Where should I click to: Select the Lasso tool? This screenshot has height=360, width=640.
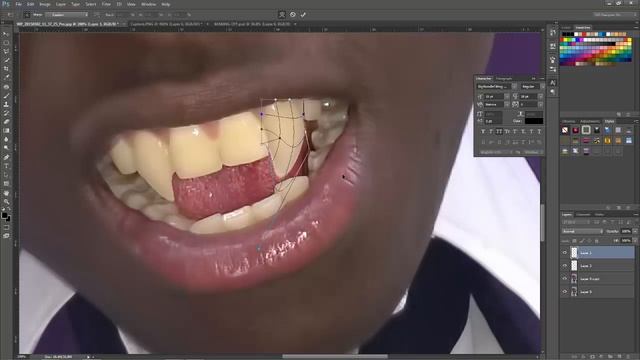pos(6,51)
